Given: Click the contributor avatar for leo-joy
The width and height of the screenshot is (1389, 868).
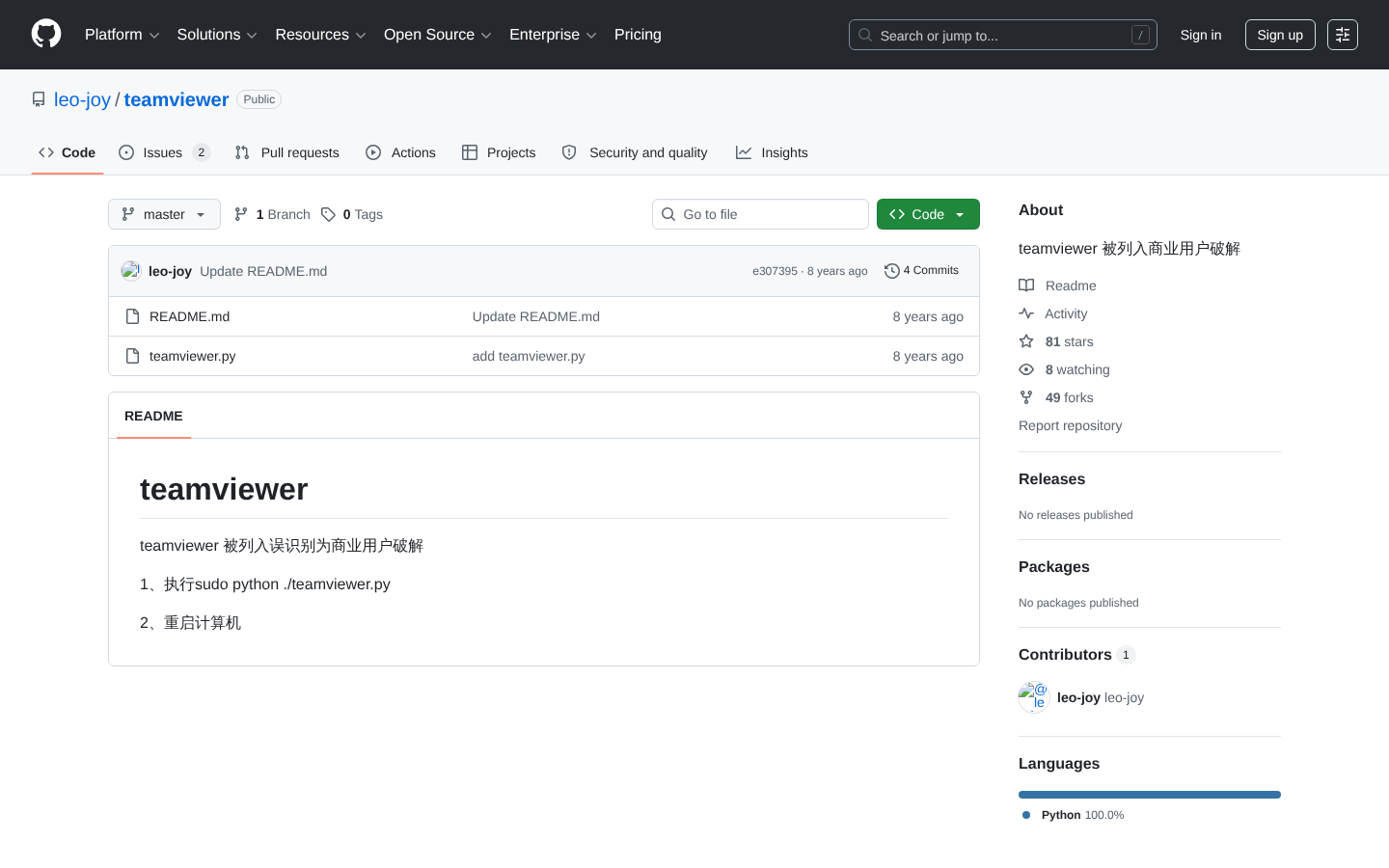Looking at the screenshot, I should tap(1034, 697).
